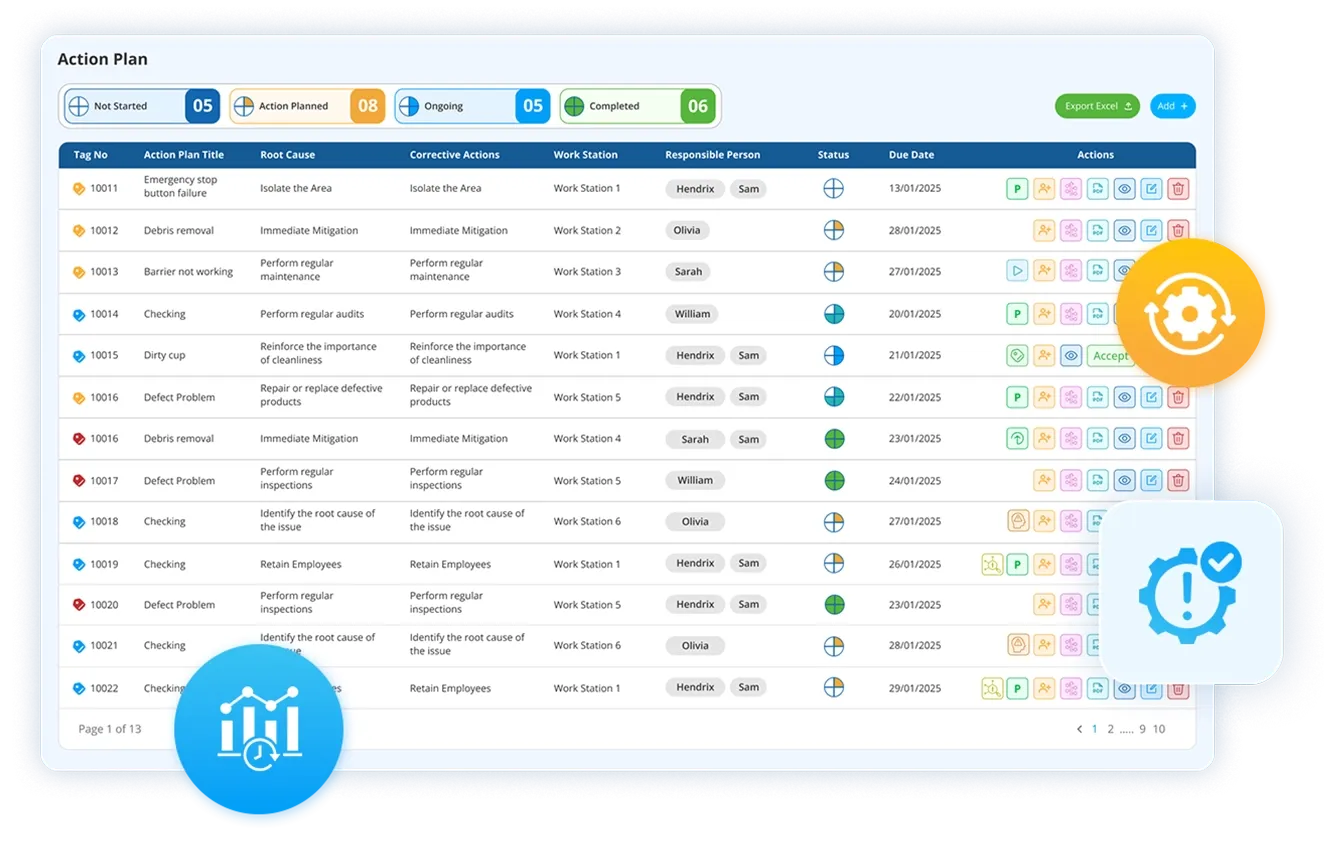The image size is (1324, 850).
Task: Click the green P icon on row 10014
Action: click(1017, 313)
